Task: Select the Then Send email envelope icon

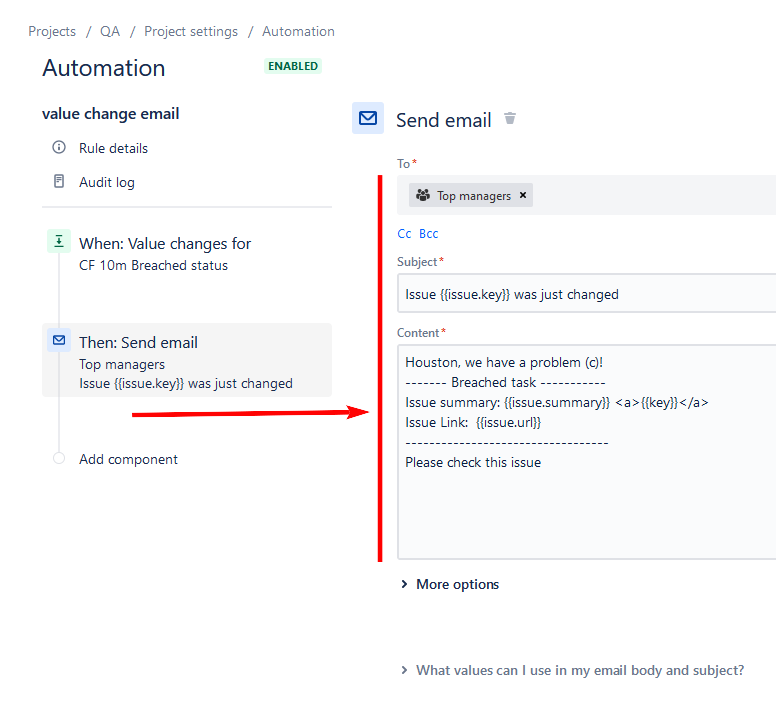Action: coord(59,340)
